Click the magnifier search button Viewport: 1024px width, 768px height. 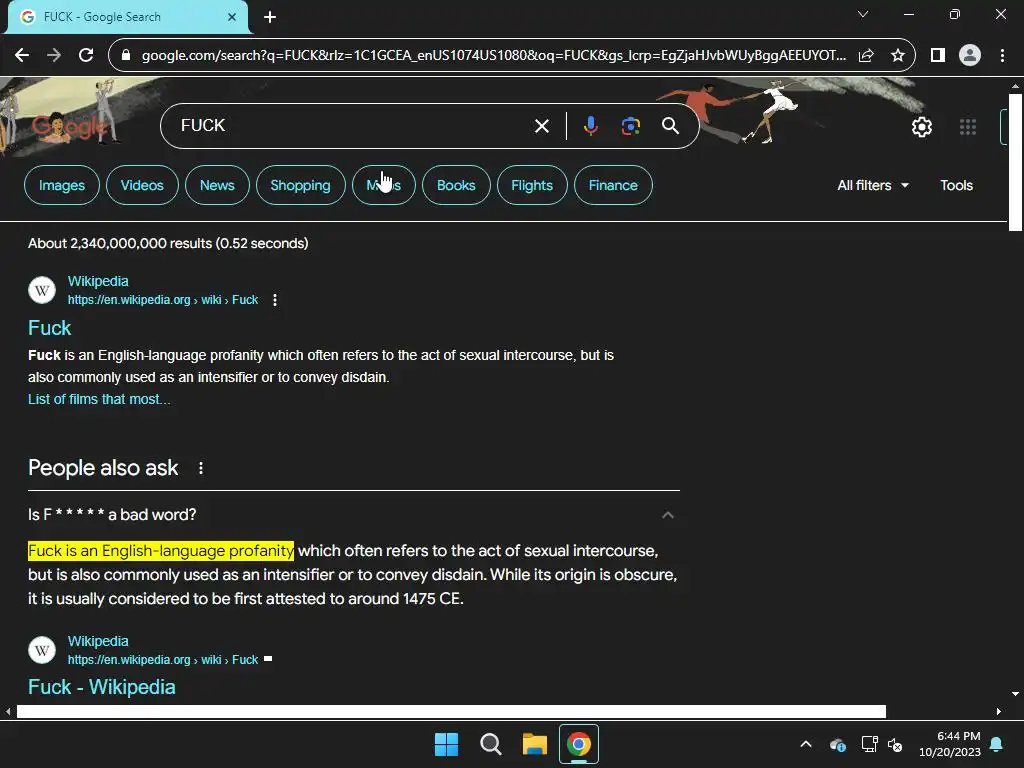671,126
